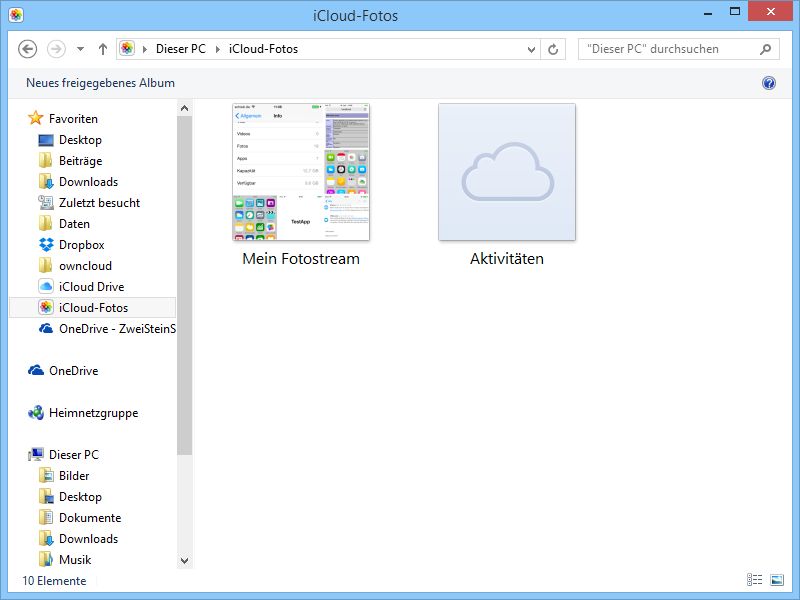
Task: Click the iCloud-Fotos breadcrumb segment
Action: [263, 49]
